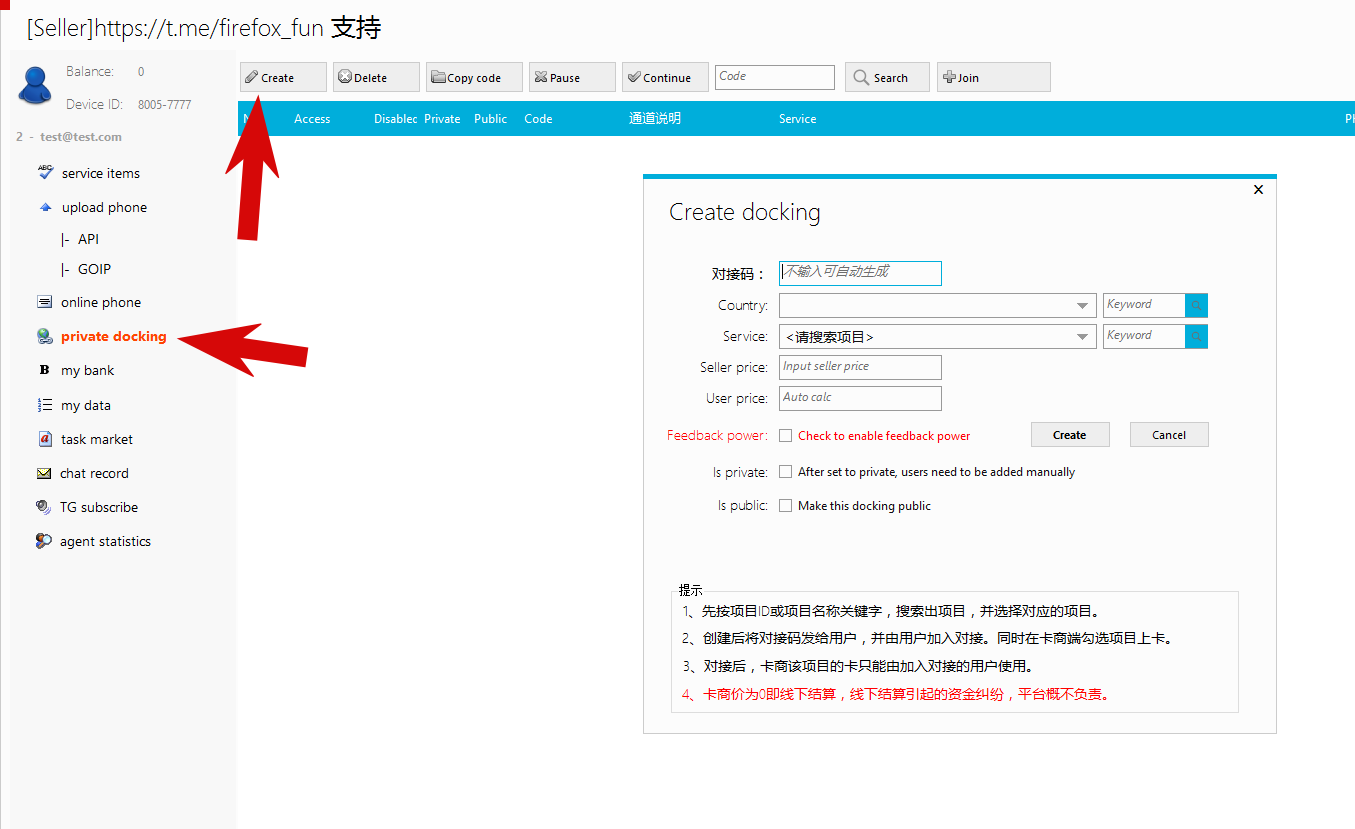This screenshot has height=829, width=1355.
Task: Click the my bank B icon
Action: point(44,370)
